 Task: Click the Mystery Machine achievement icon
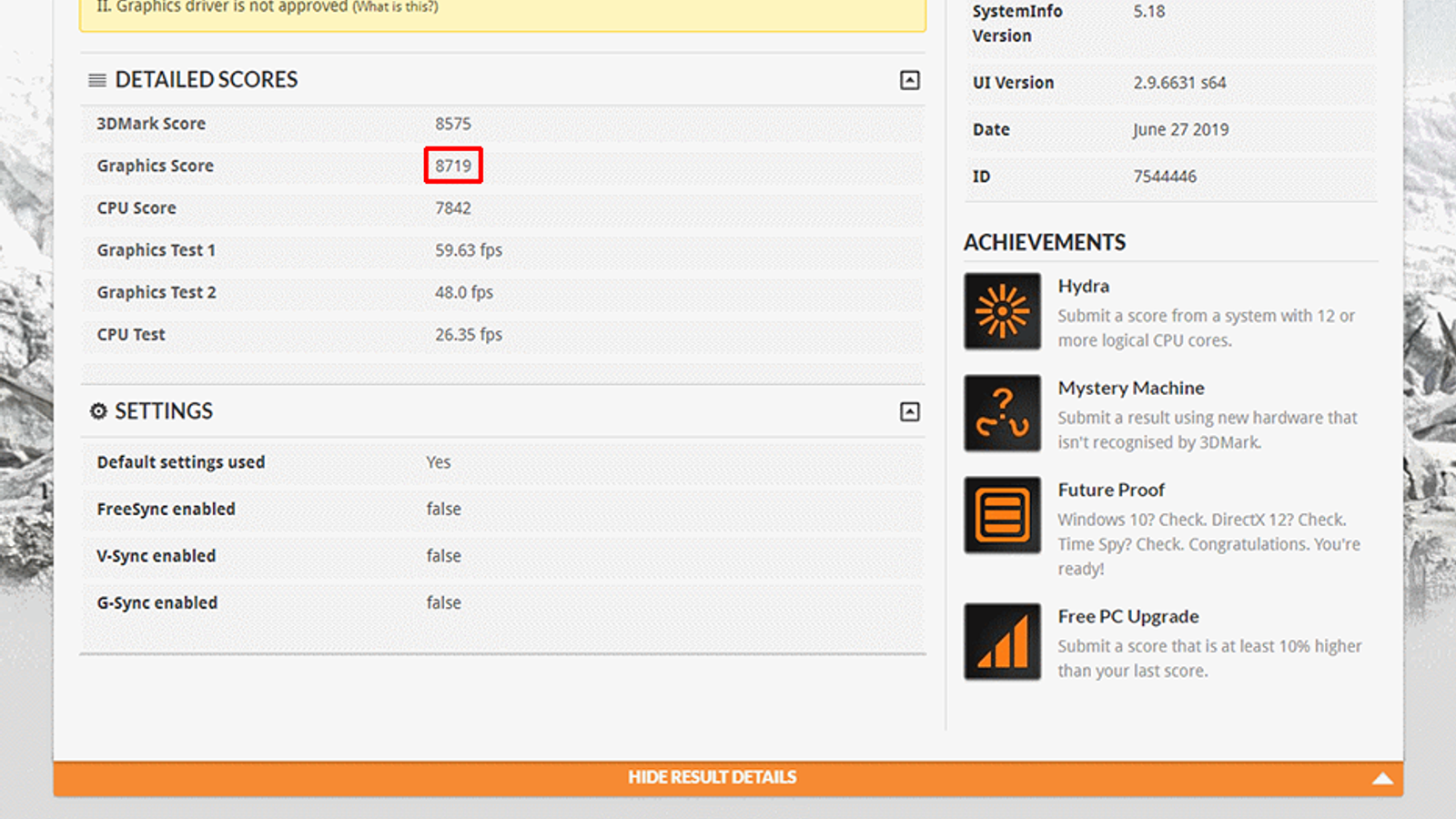pos(1002,413)
